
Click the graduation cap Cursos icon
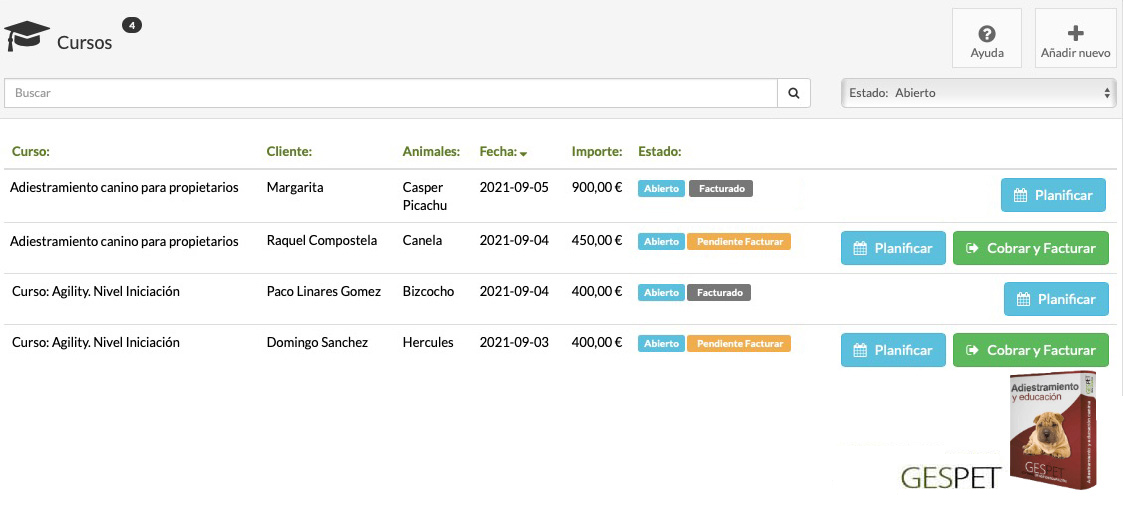27,37
